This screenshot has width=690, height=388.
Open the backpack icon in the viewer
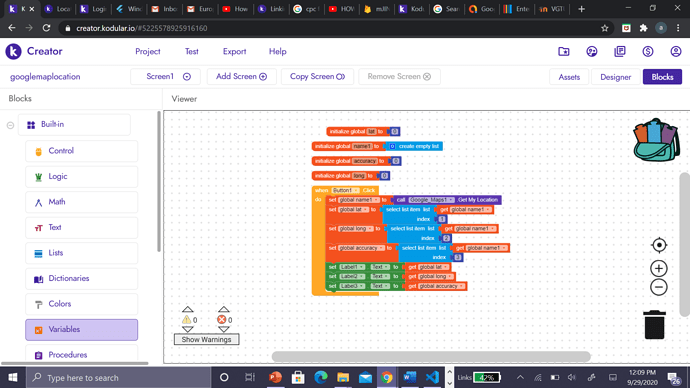pos(656,140)
